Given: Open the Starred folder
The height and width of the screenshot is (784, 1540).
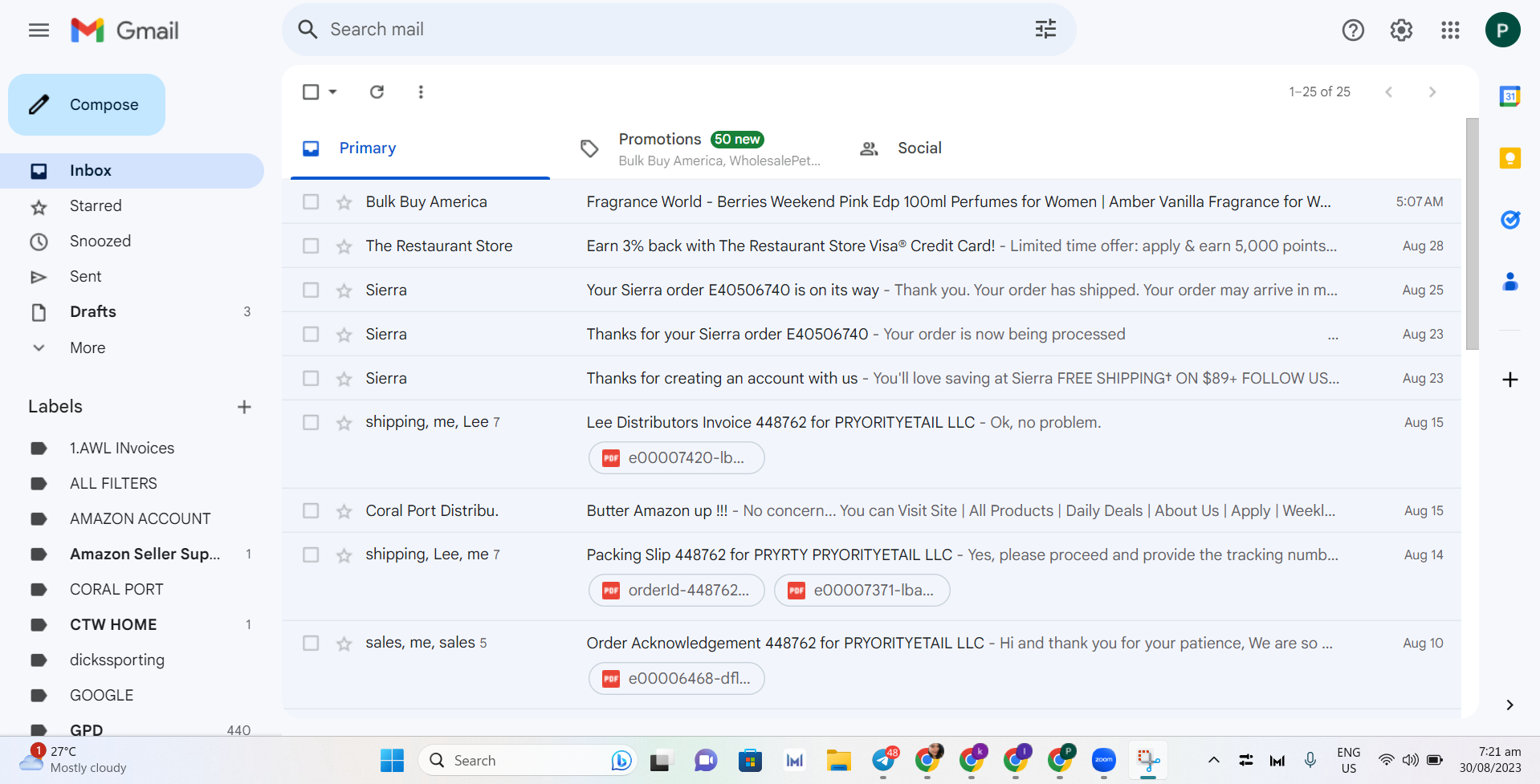Looking at the screenshot, I should tap(132, 206).
